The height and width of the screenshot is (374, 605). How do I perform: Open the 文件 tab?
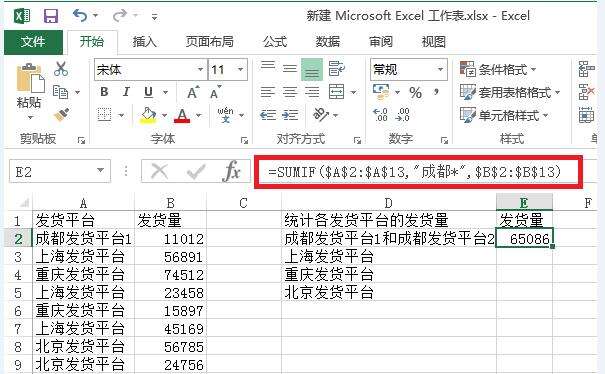click(x=33, y=42)
